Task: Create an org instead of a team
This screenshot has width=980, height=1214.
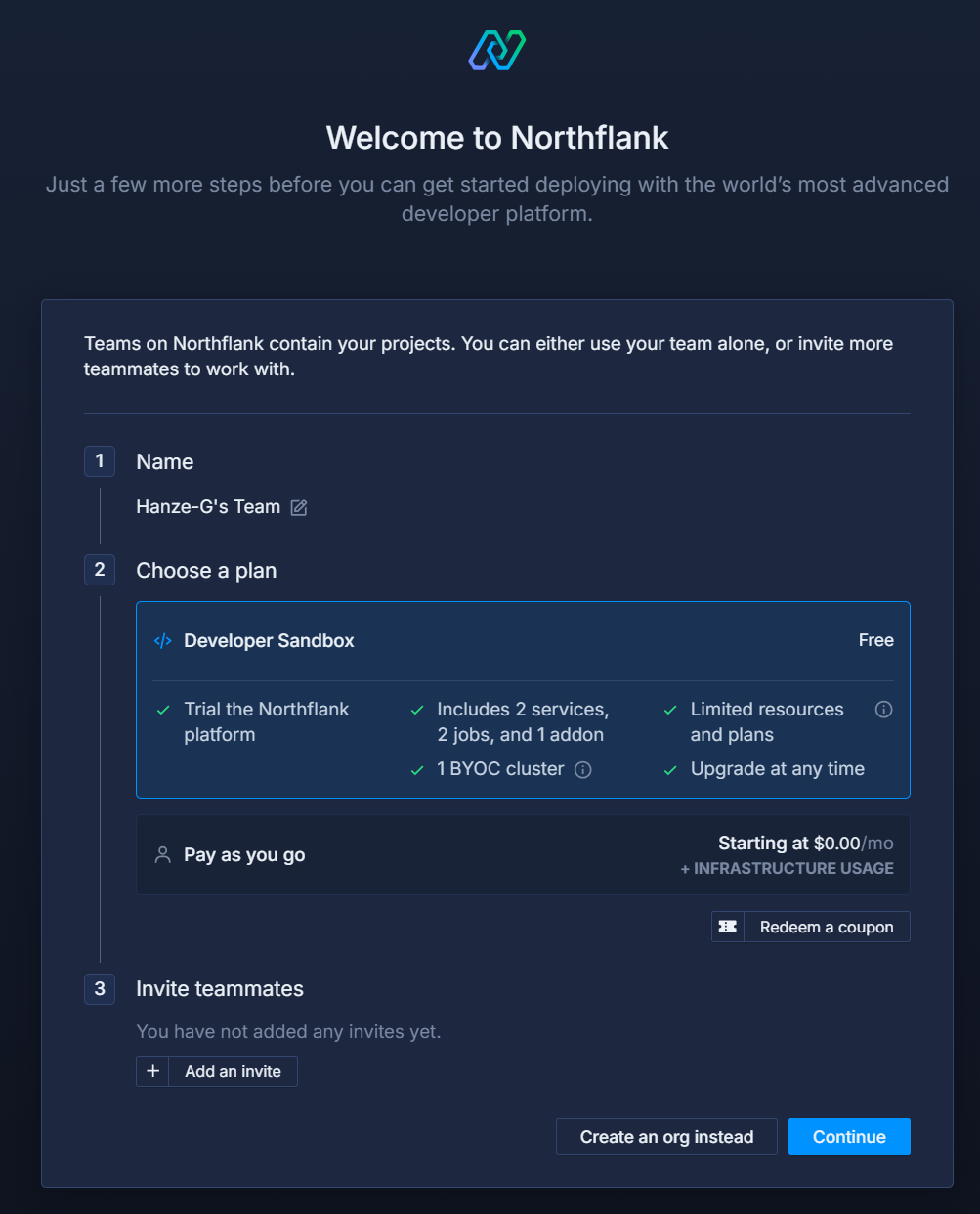Action: (x=666, y=1137)
